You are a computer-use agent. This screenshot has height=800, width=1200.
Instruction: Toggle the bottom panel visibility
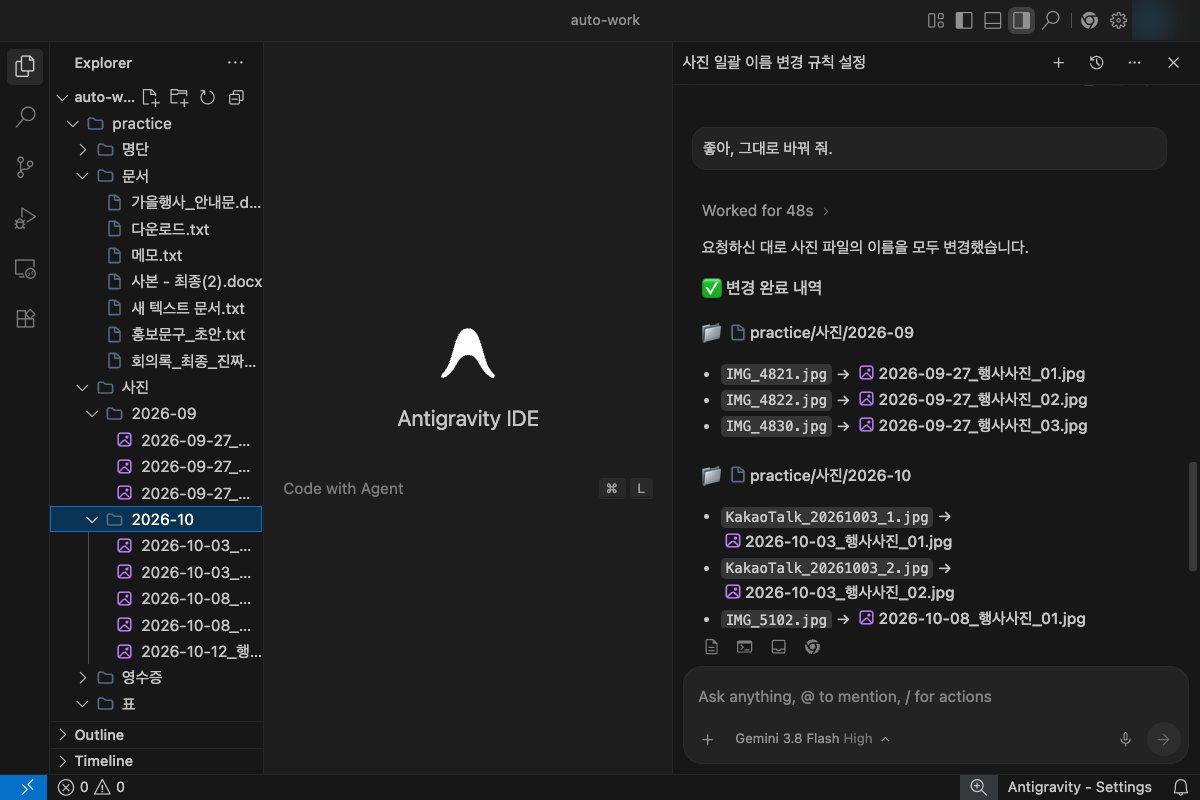[x=993, y=20]
